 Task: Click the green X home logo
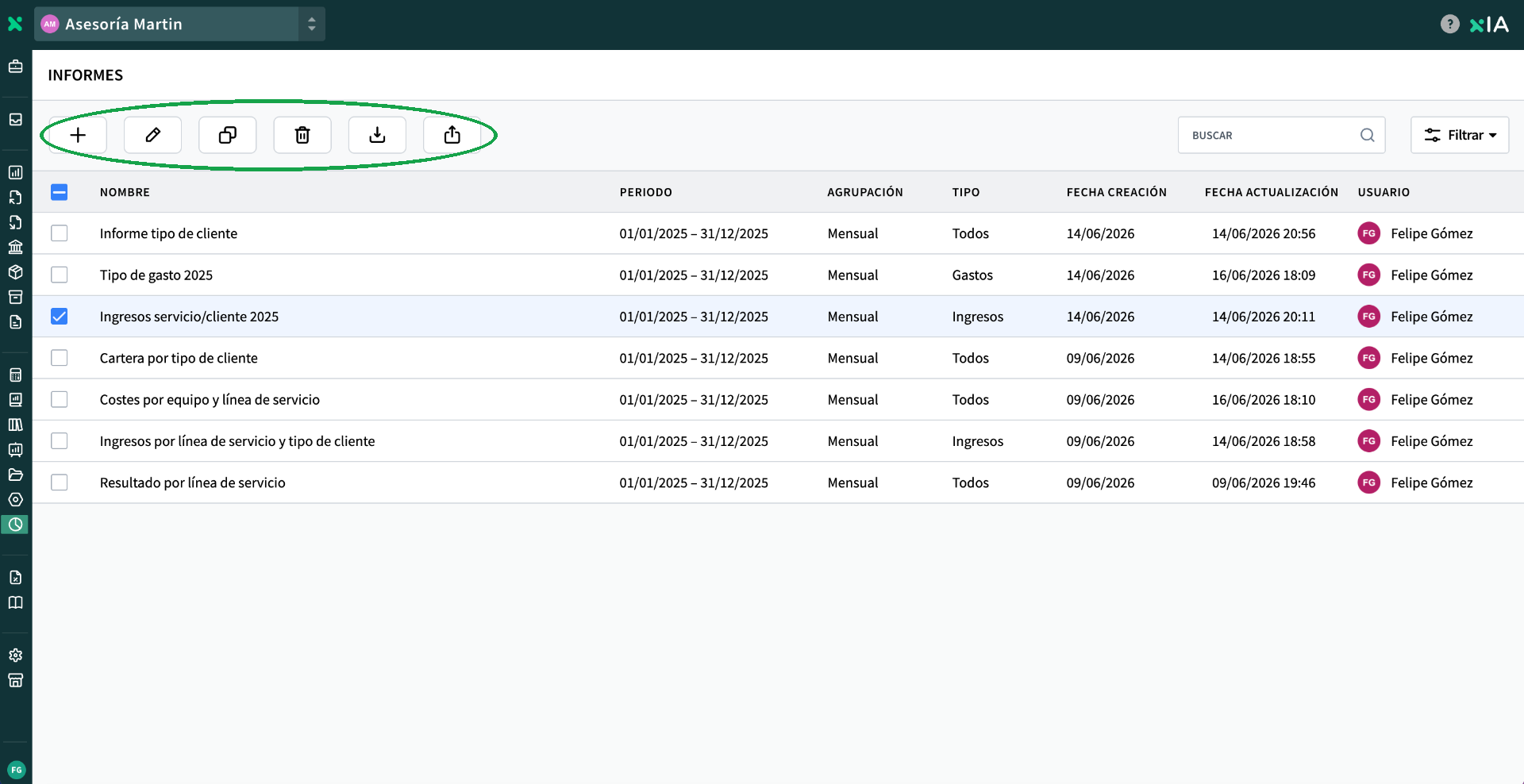coord(15,24)
